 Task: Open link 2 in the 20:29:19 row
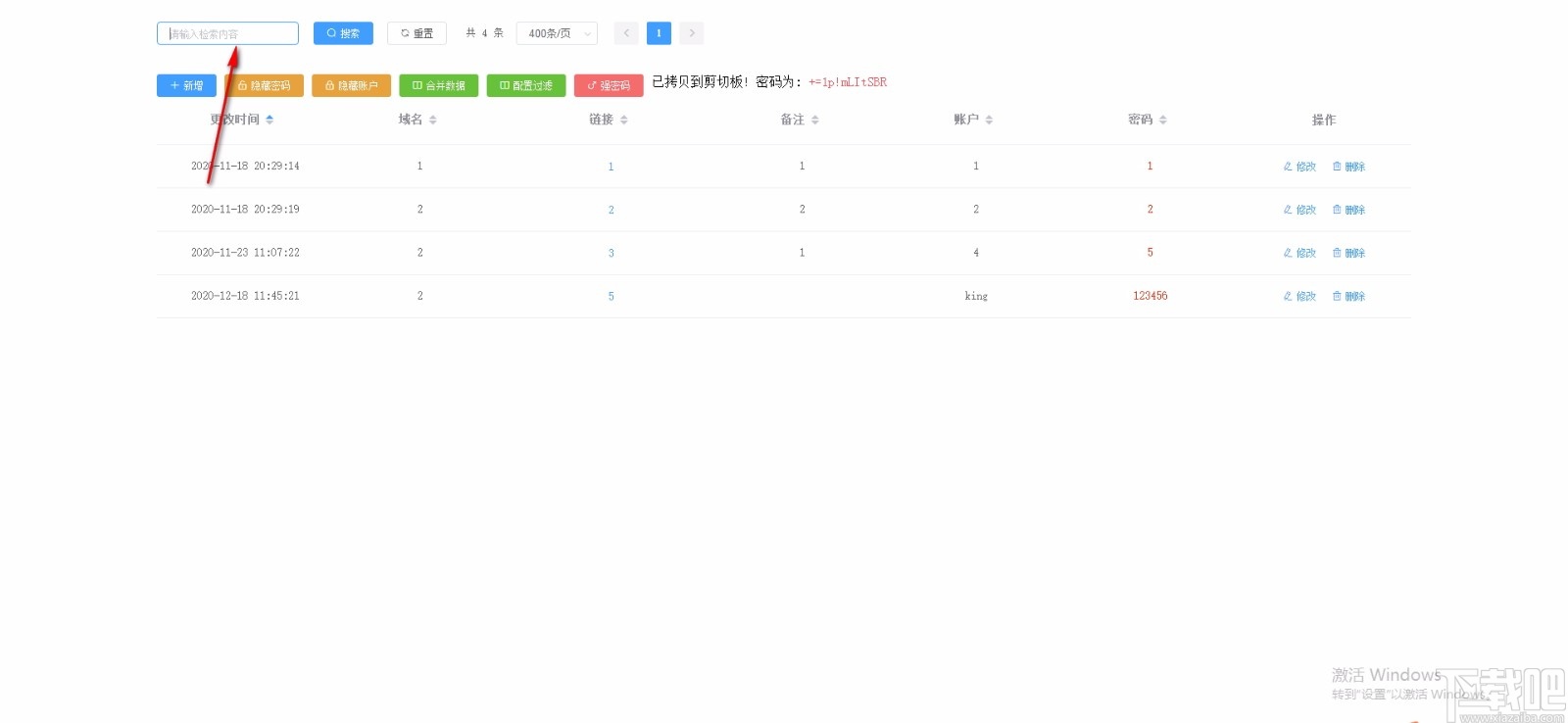pos(611,210)
